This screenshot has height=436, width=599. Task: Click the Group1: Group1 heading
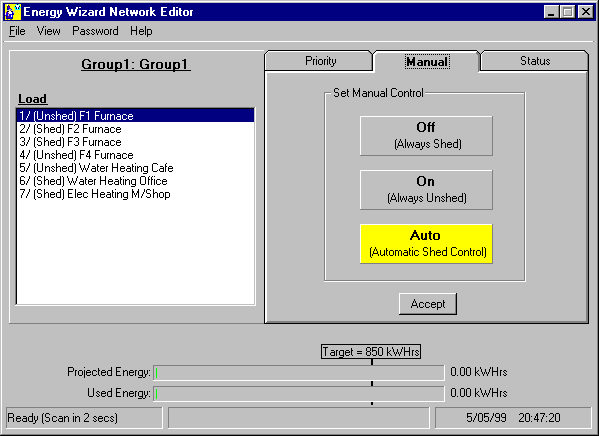pyautogui.click(x=136, y=64)
